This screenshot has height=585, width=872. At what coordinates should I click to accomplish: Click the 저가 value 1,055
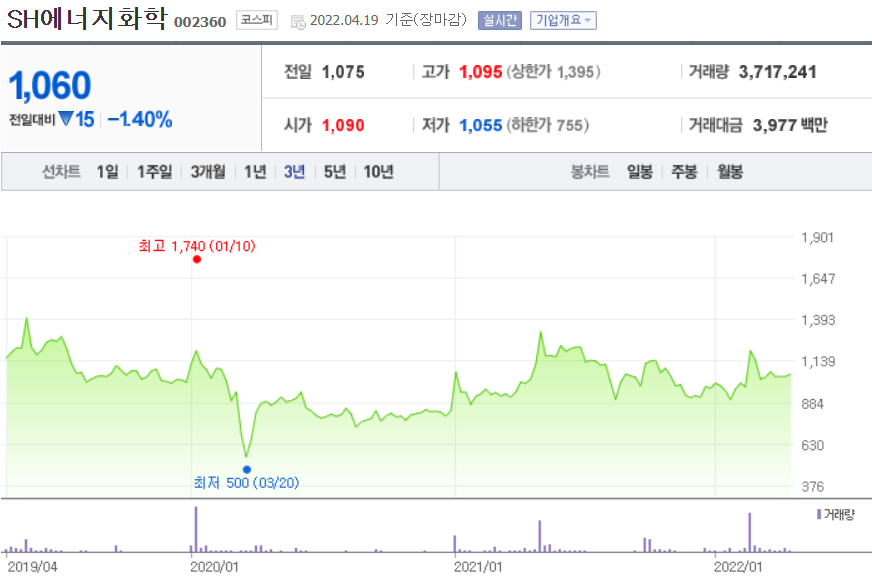(x=480, y=125)
